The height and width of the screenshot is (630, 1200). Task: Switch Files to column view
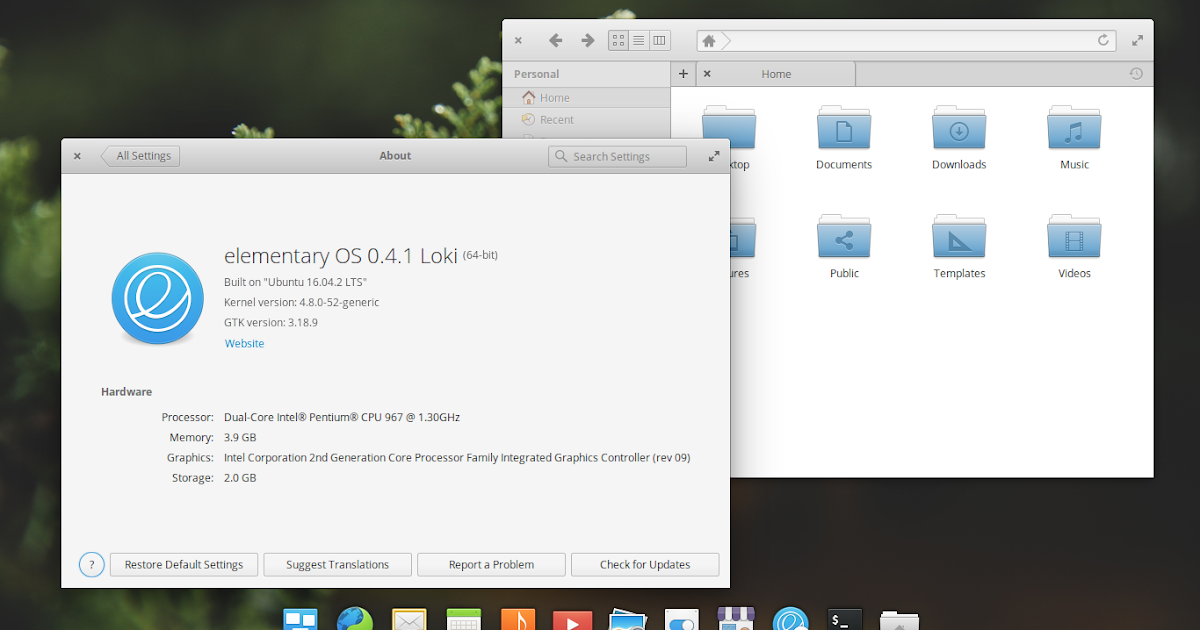pos(658,41)
